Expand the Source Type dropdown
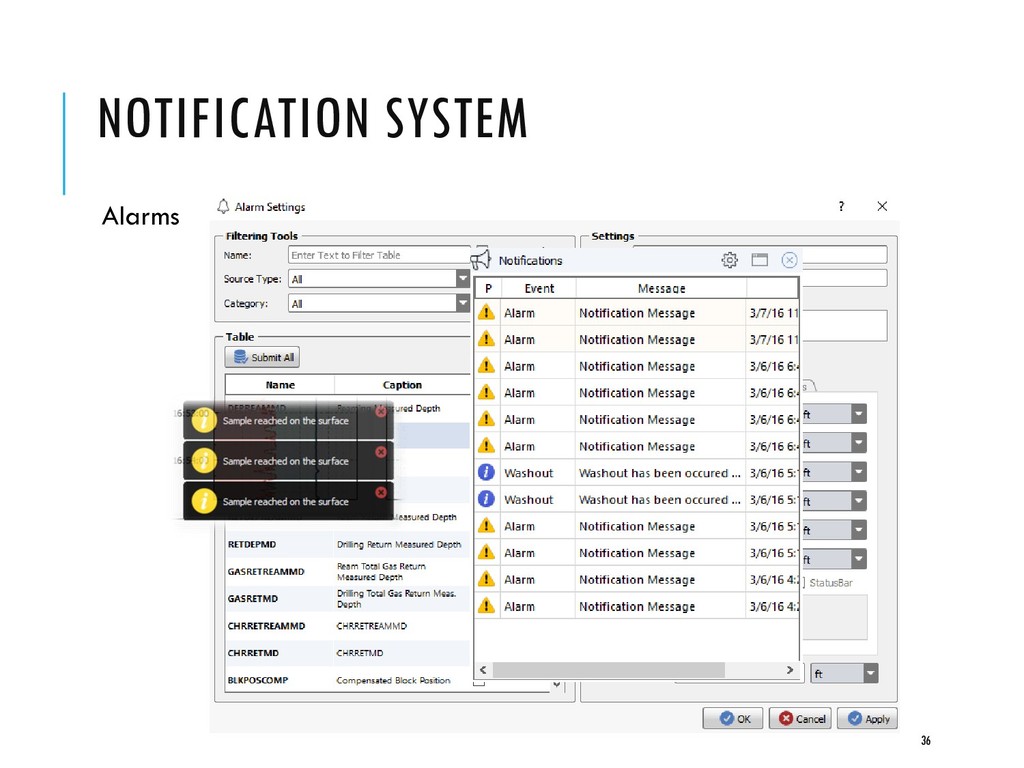Screen dimensions: 1024x768 462,279
